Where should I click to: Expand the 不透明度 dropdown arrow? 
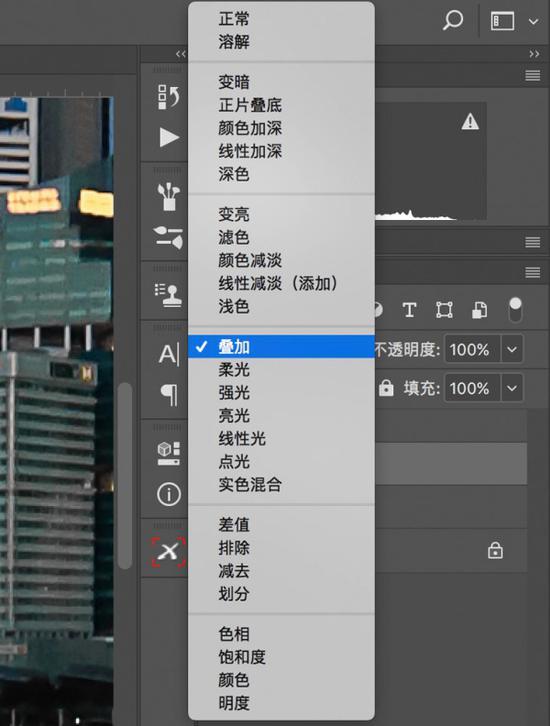point(512,349)
